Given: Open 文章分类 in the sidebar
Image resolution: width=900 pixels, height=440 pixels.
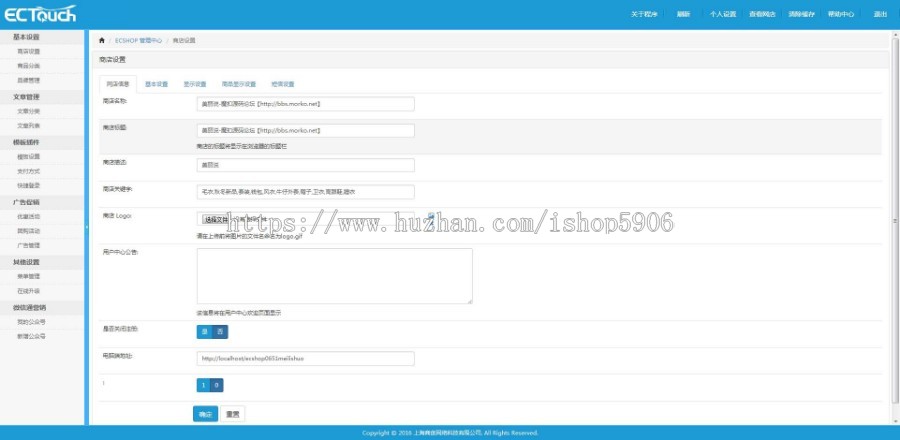Looking at the screenshot, I should click(29, 111).
